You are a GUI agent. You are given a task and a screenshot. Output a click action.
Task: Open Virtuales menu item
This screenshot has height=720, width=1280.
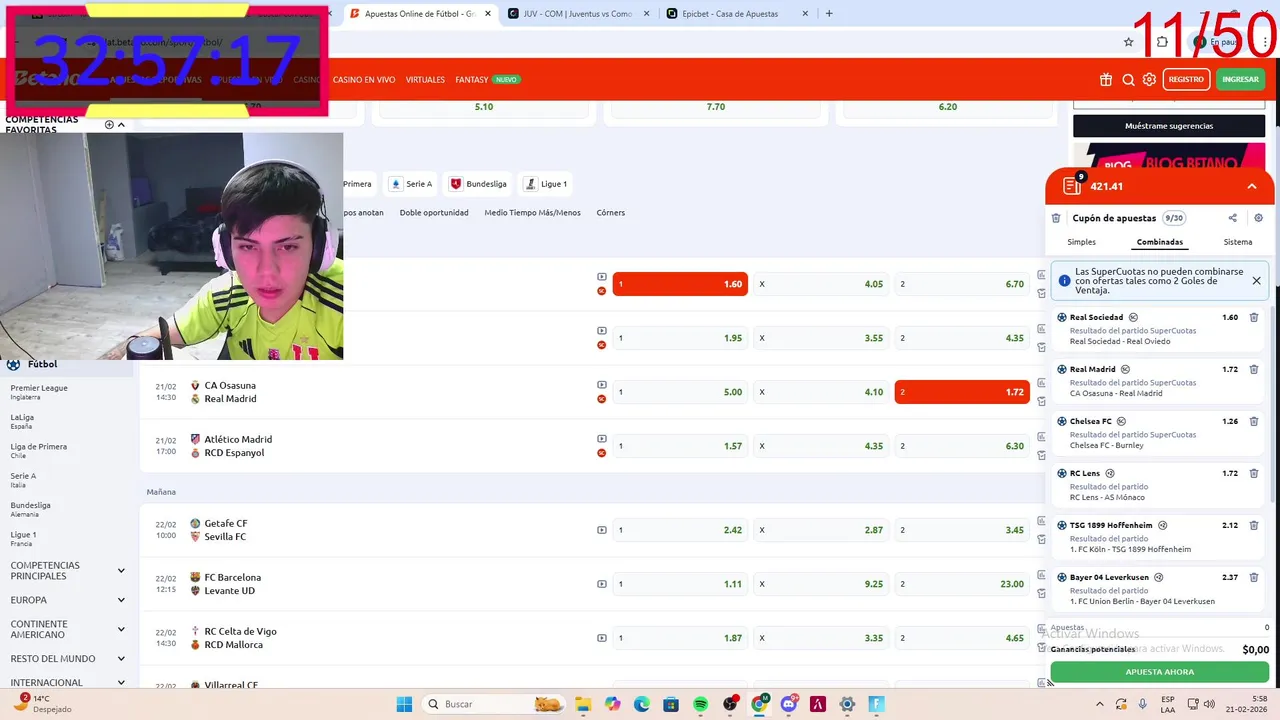425,80
